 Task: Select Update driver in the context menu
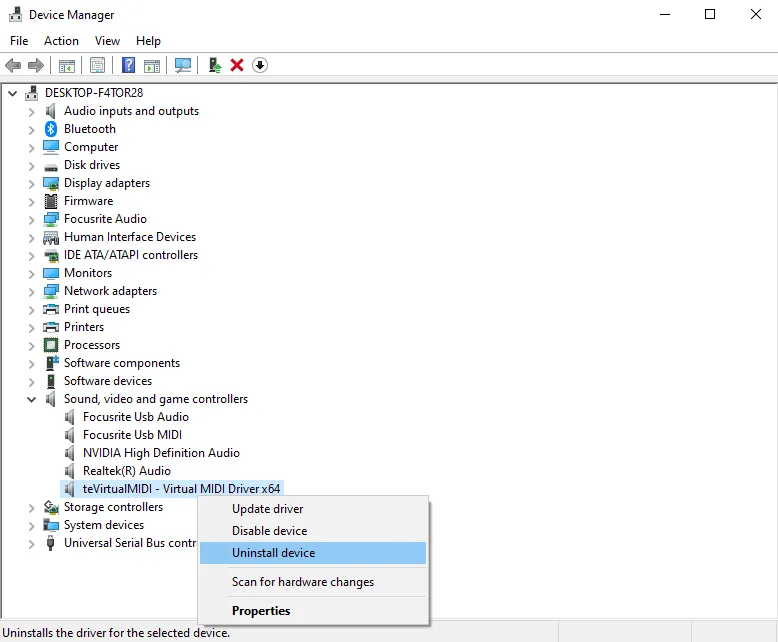coord(267,509)
